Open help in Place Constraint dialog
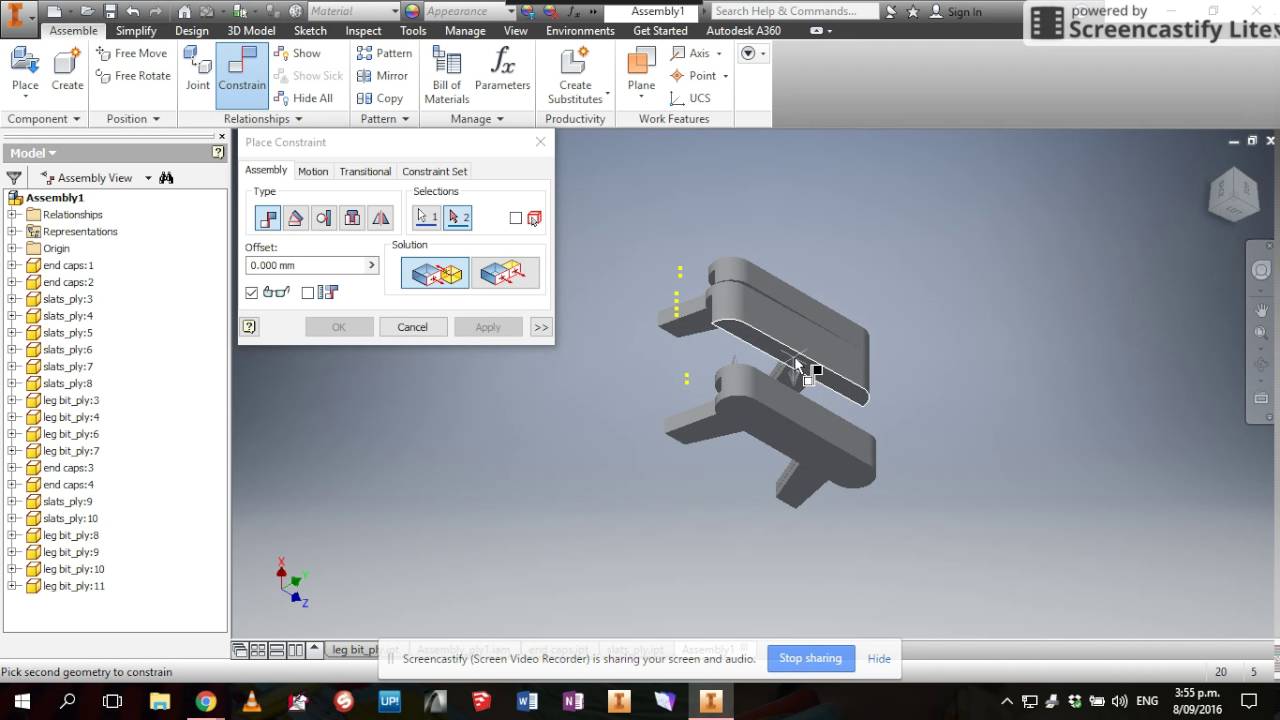The height and width of the screenshot is (720, 1280). click(250, 327)
